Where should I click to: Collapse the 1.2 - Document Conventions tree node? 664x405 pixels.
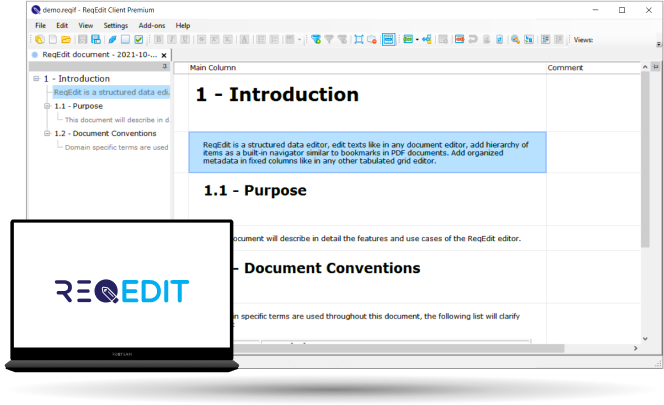(x=47, y=133)
